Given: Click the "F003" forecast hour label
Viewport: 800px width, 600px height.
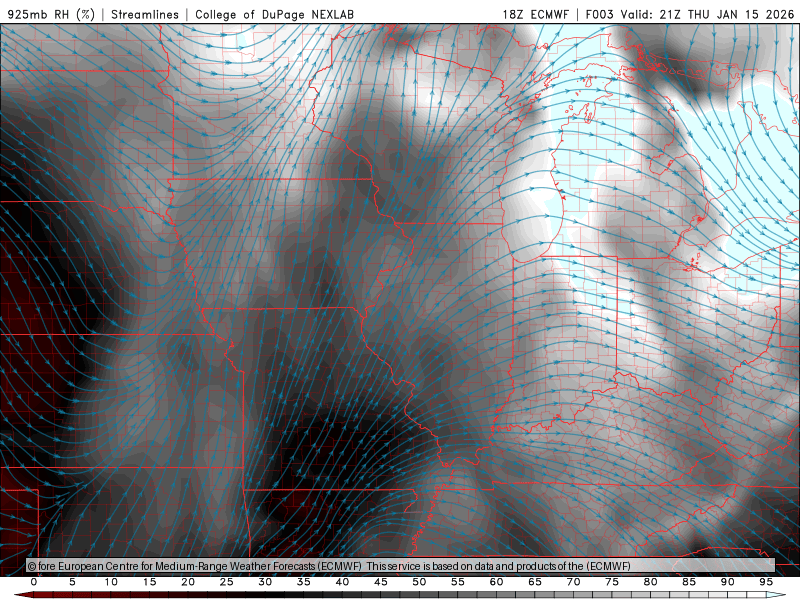Looking at the screenshot, I should [x=600, y=14].
